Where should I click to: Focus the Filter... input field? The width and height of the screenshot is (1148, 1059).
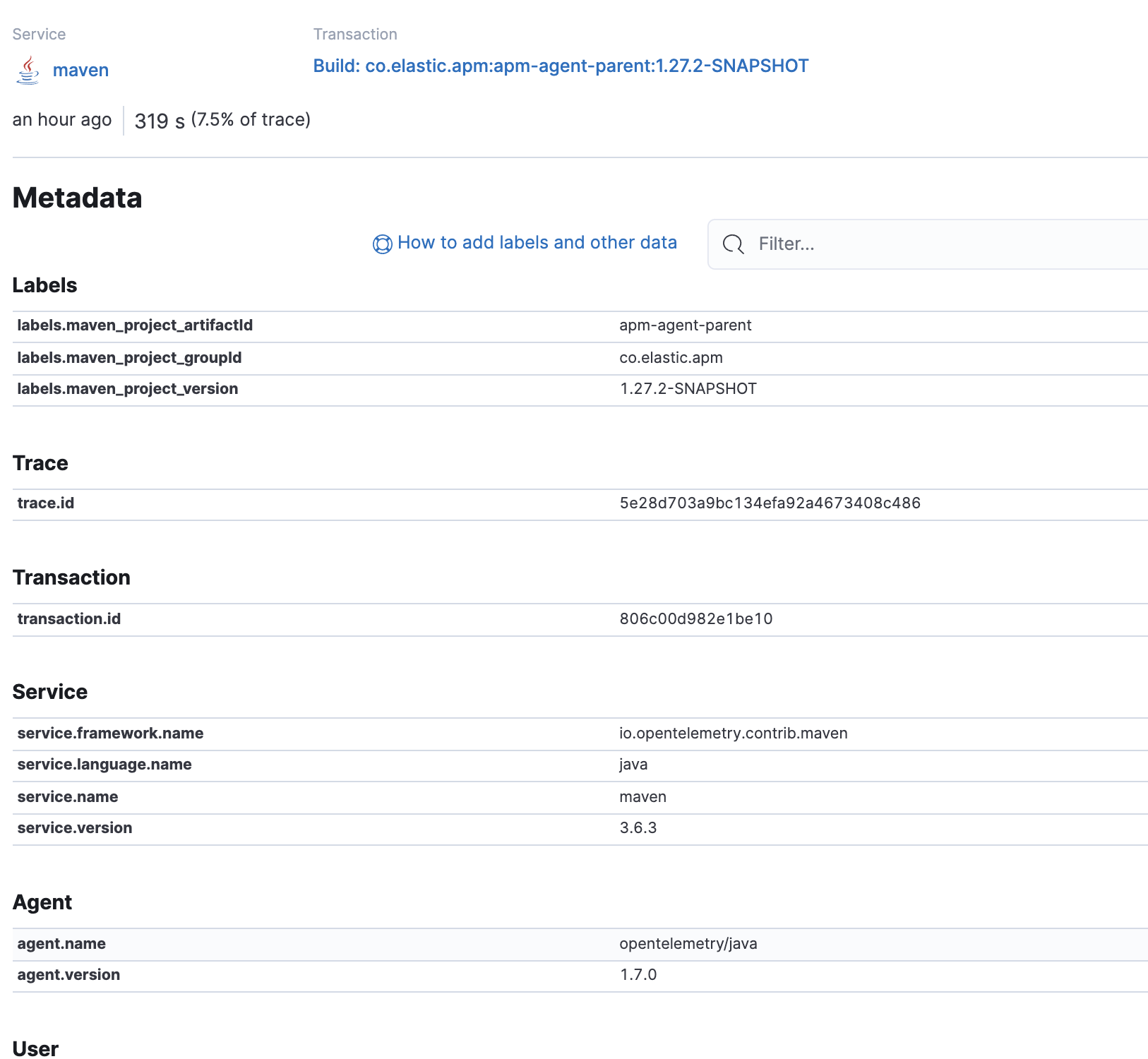click(x=928, y=244)
